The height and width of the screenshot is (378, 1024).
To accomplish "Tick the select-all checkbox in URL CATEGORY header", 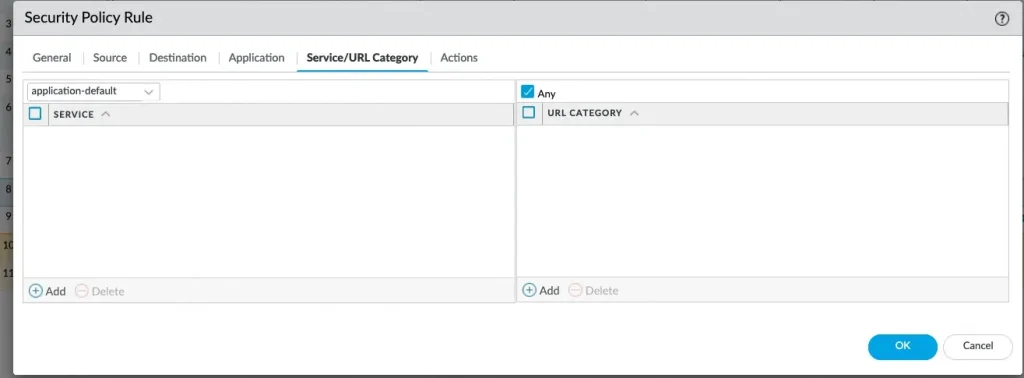I will coord(529,112).
